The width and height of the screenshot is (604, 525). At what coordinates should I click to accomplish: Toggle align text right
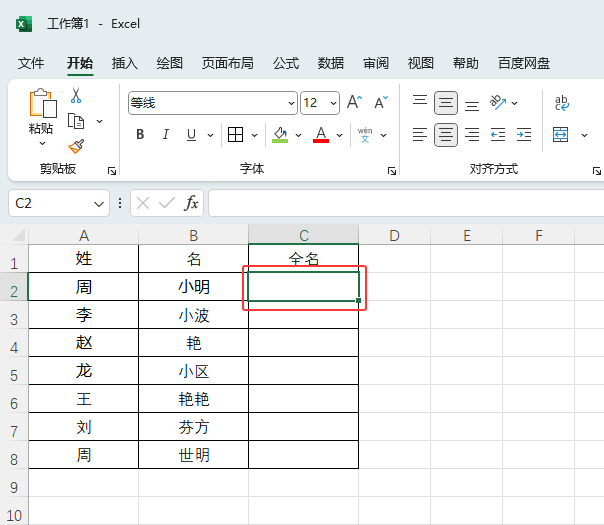tap(472, 135)
